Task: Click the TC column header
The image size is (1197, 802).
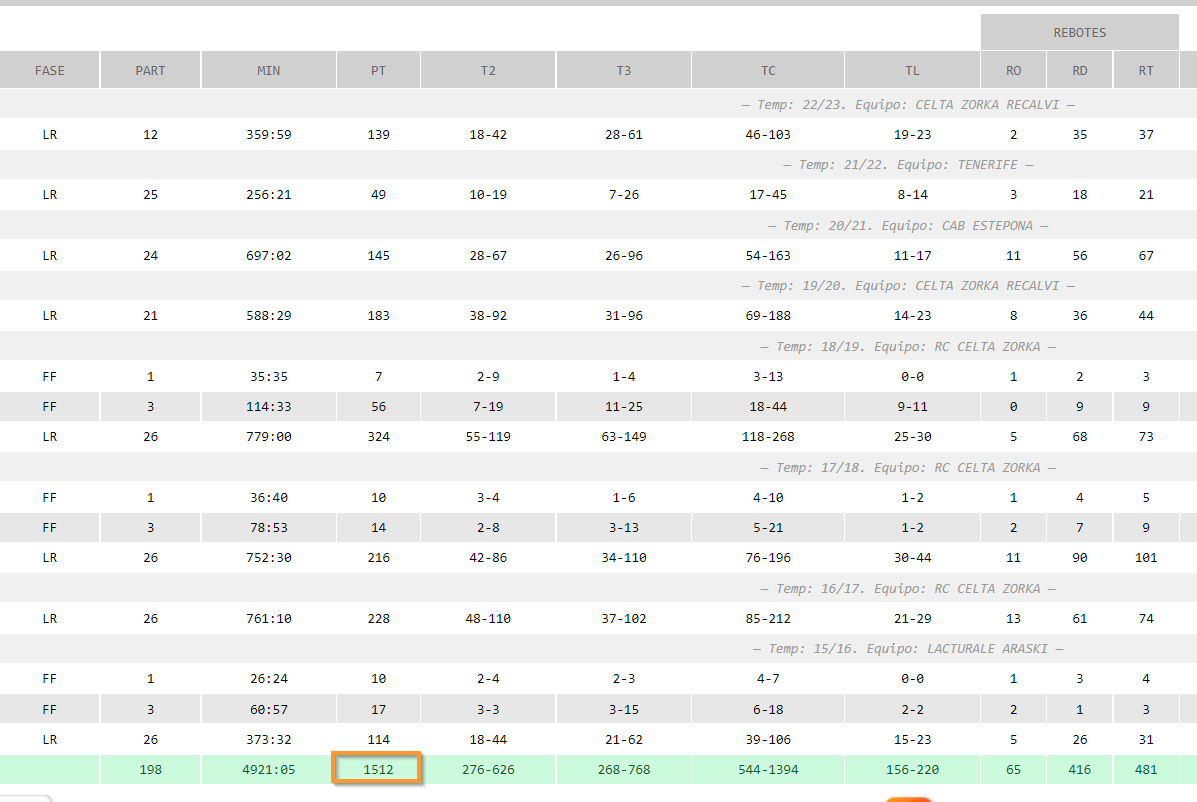Action: tap(768, 70)
